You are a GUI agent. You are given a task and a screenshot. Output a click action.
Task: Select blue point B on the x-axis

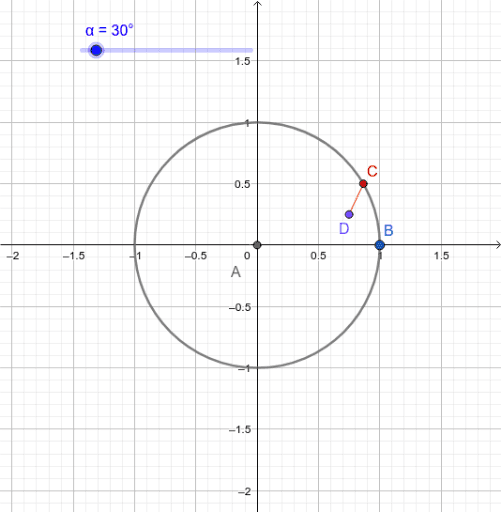point(380,245)
